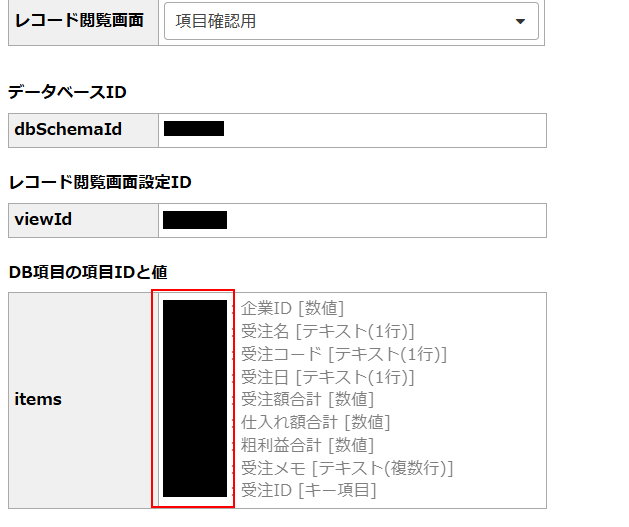
Task: Select the 粗利益合計 [数値] item
Action: (307, 445)
